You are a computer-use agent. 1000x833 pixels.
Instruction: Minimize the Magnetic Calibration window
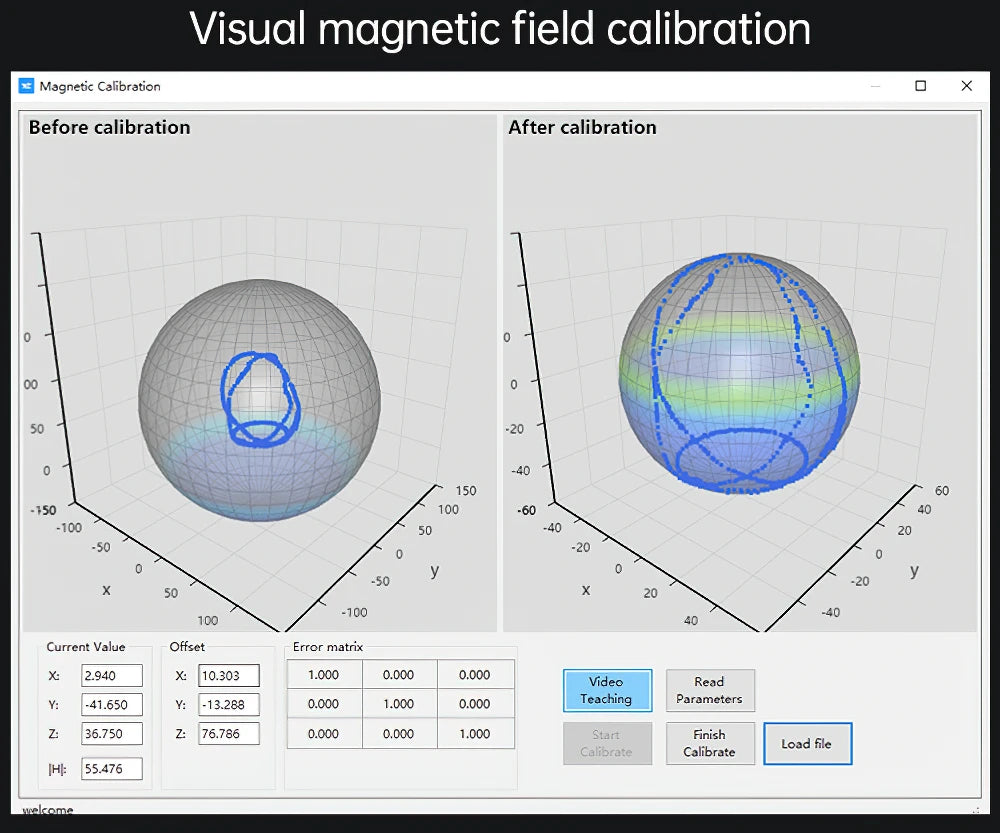pos(876,86)
